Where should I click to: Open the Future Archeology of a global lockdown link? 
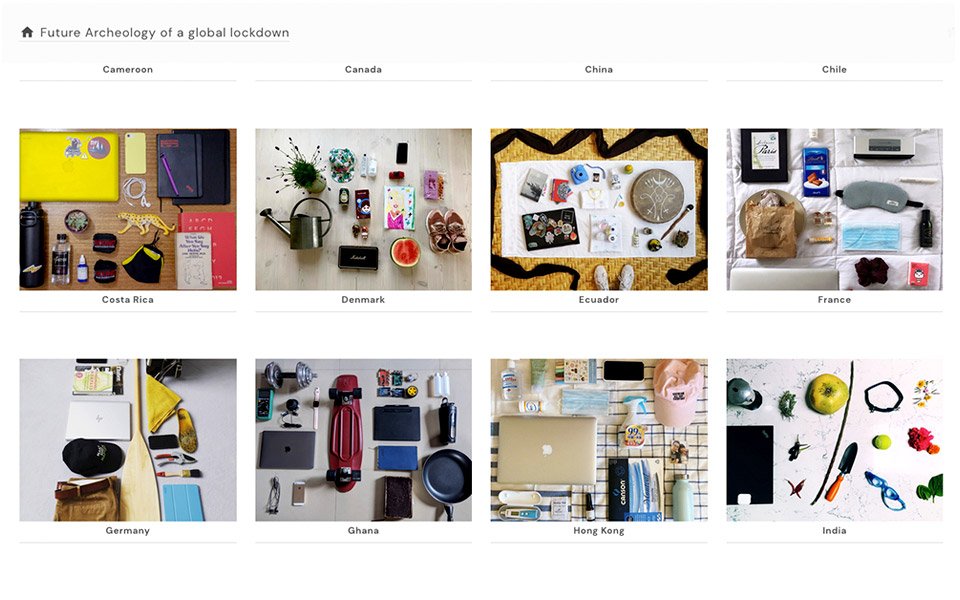click(x=165, y=32)
